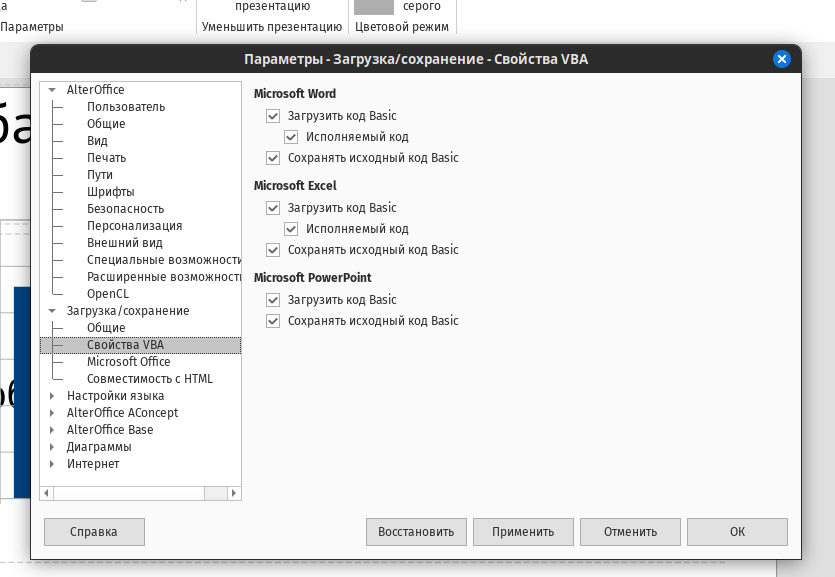Select Пользователь in the options tree
Screen dimensions: 835x577
point(126,107)
